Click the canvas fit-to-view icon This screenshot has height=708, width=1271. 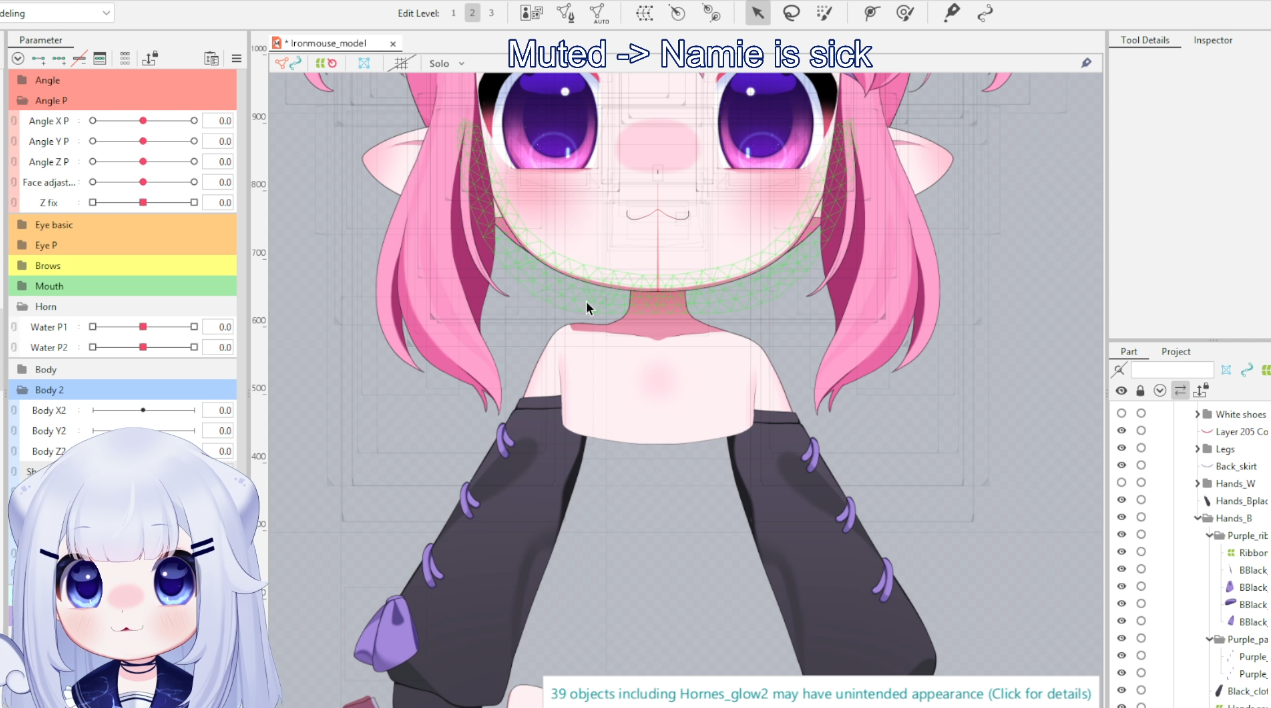(364, 63)
